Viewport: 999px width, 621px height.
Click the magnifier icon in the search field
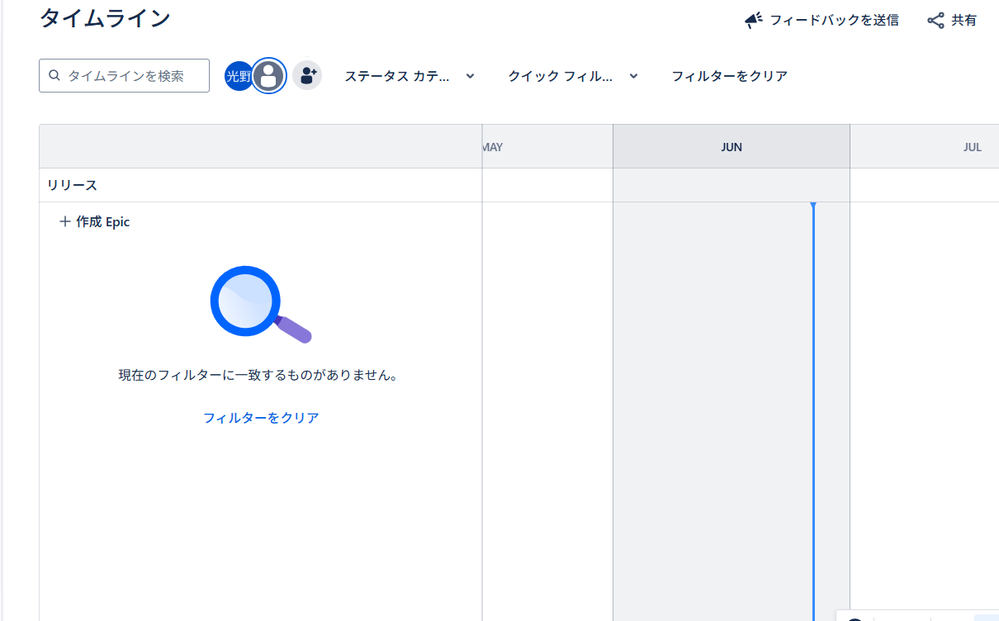click(x=53, y=75)
